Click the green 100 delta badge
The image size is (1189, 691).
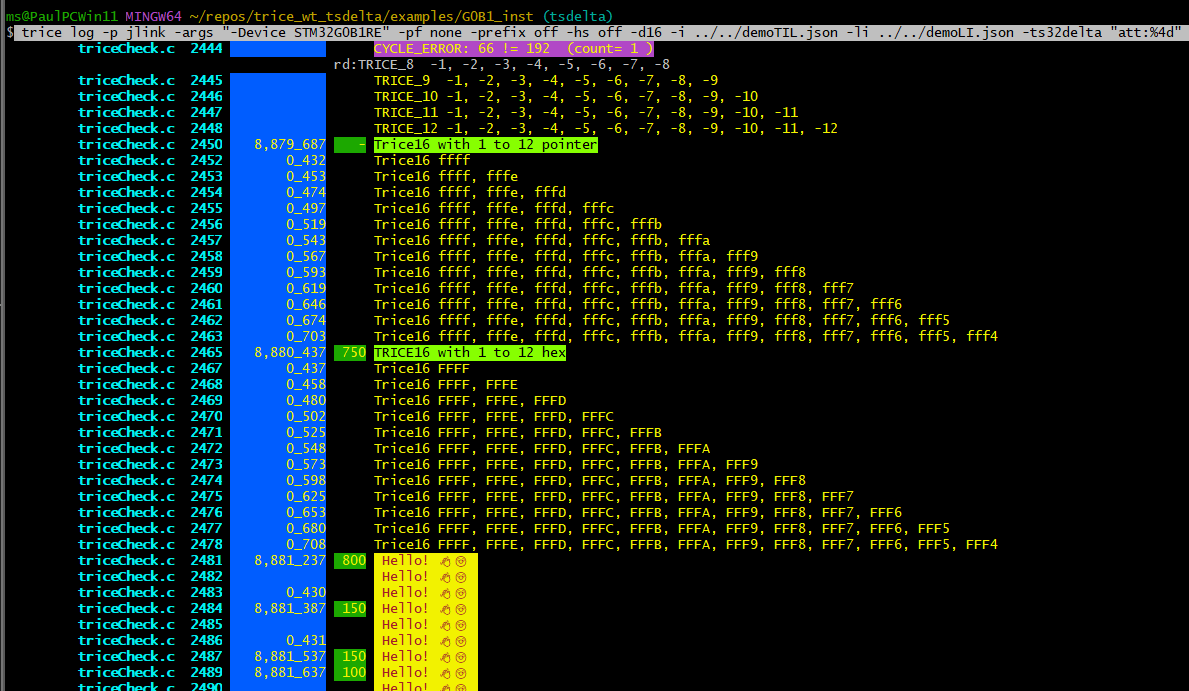point(351,672)
